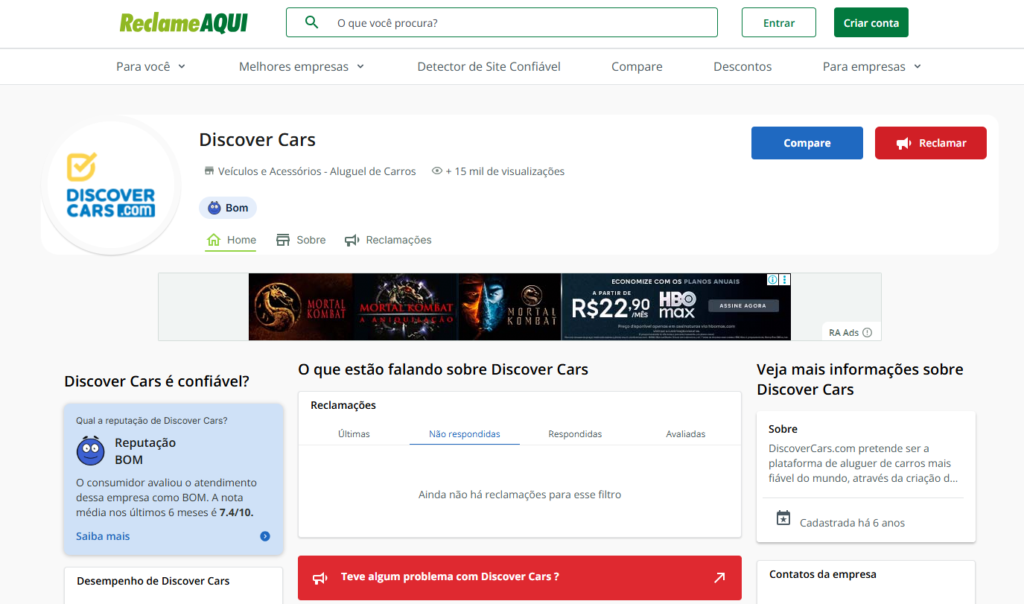The width and height of the screenshot is (1024, 604).
Task: Expand the Para você dropdown
Action: [151, 67]
